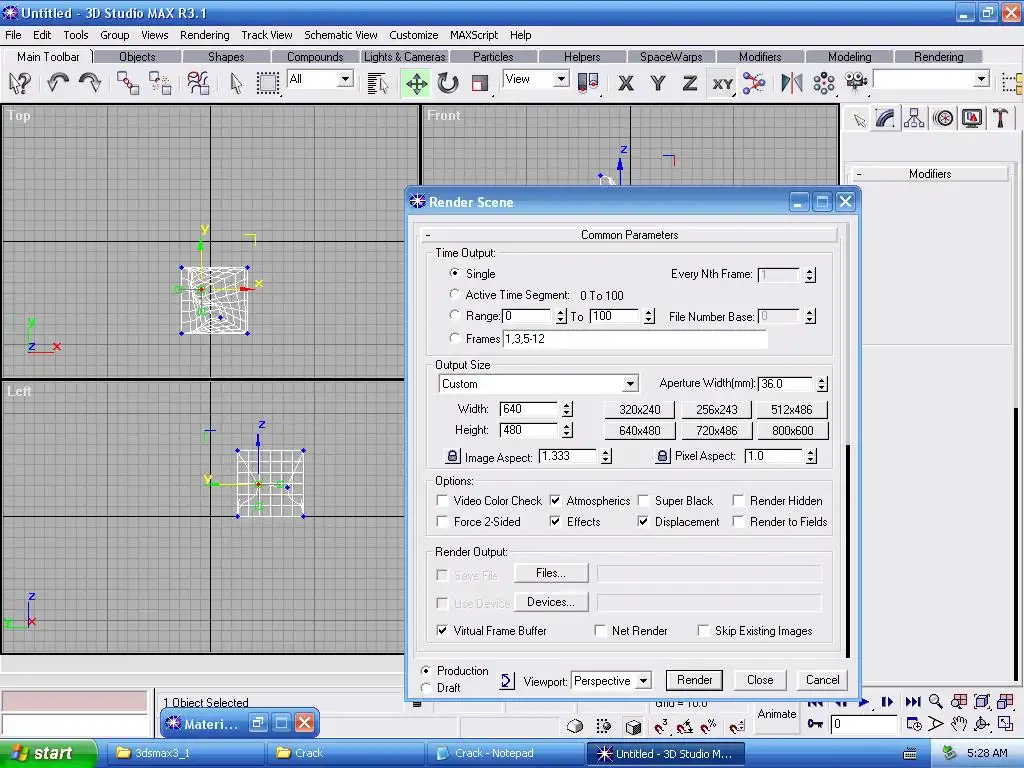The height and width of the screenshot is (768, 1024).
Task: Open the Select by Name list icon
Action: pos(377,83)
